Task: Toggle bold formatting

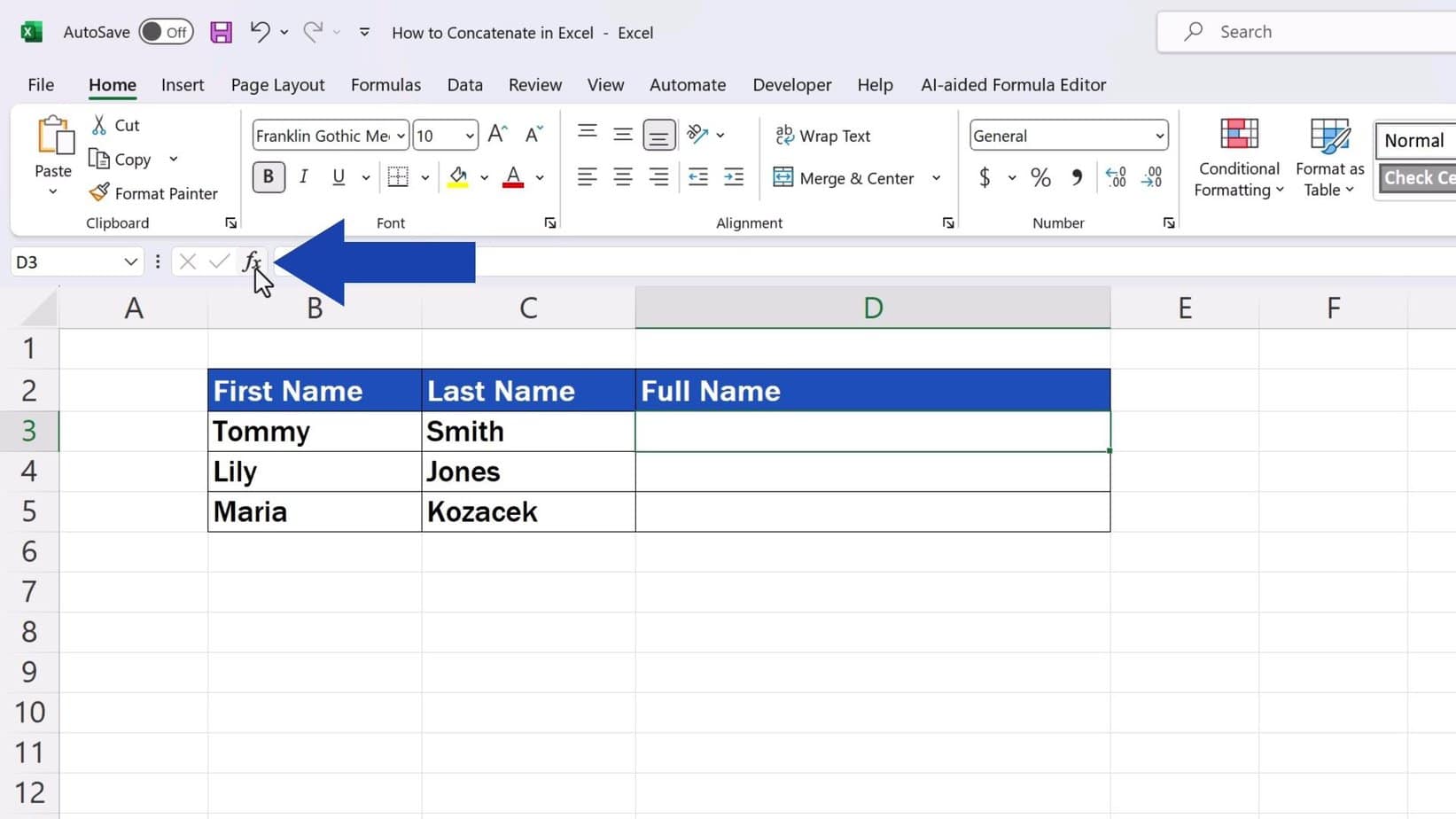Action: pos(268,176)
